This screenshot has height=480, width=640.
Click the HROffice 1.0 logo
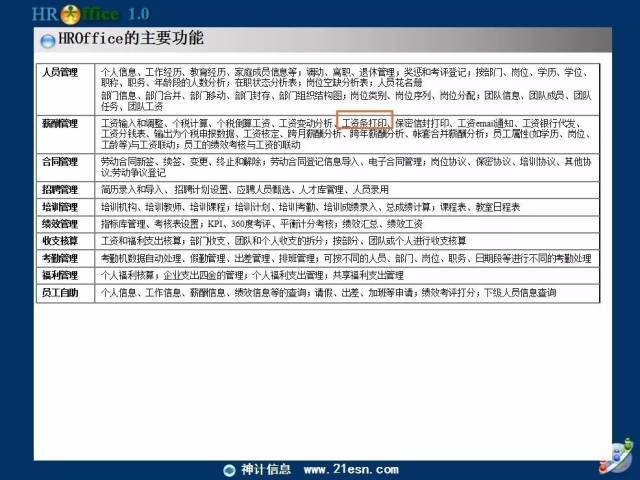point(91,14)
